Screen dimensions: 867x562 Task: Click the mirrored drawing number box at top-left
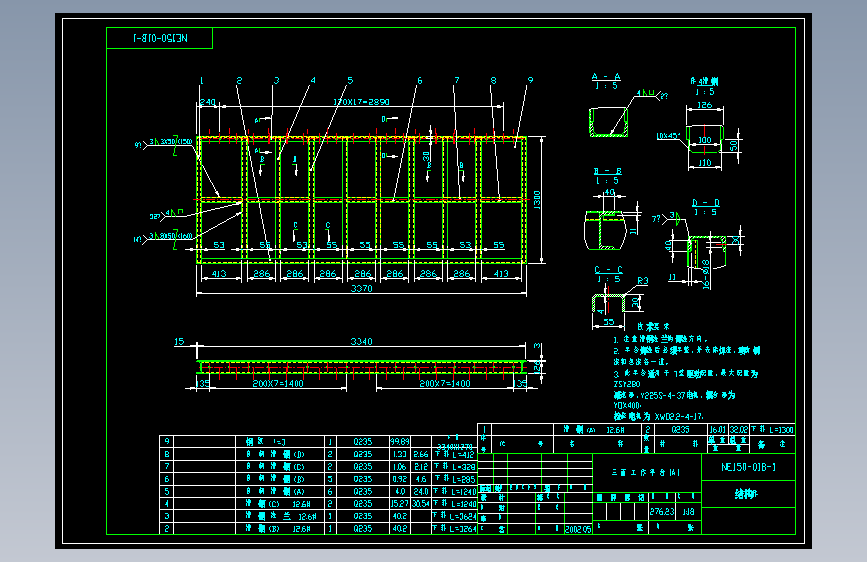tap(159, 38)
